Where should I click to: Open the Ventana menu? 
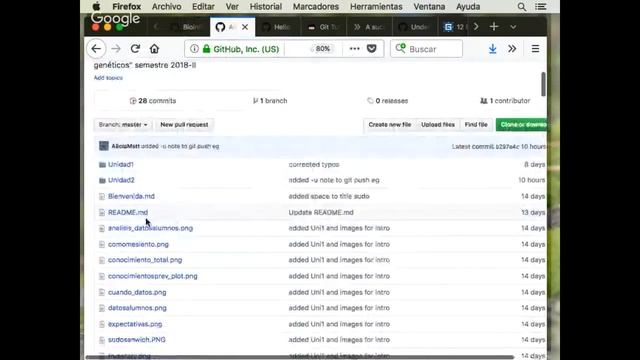coord(429,7)
